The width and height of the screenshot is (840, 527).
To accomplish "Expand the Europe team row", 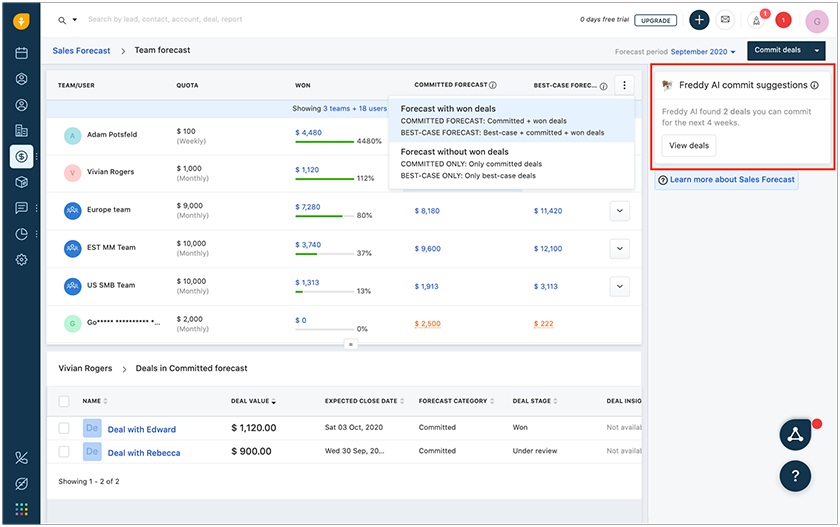I will (x=620, y=211).
